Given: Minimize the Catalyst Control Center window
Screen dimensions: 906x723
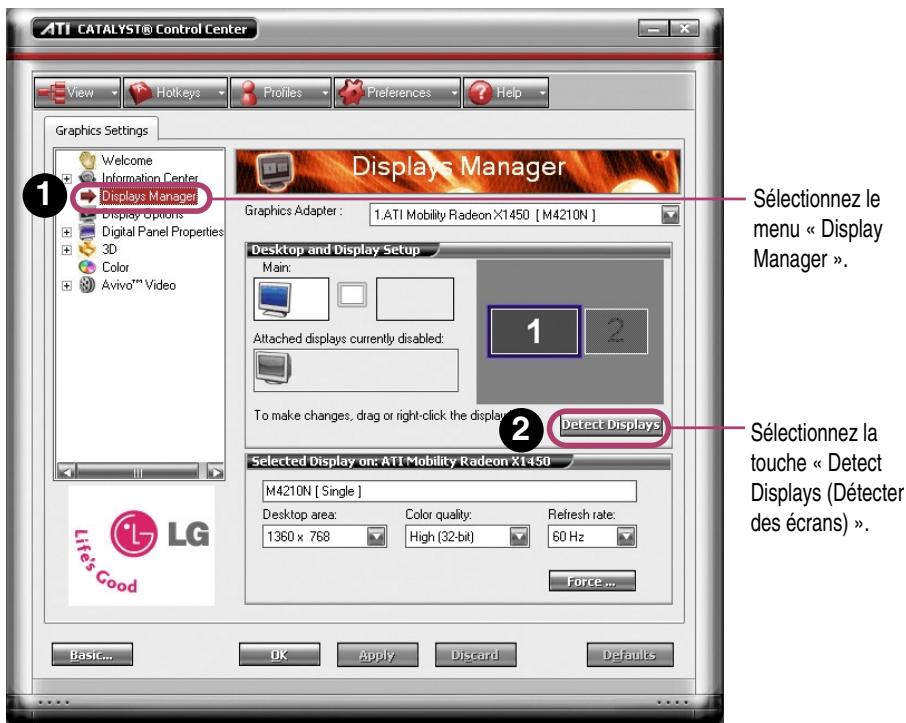Looking at the screenshot, I should coord(653,28).
